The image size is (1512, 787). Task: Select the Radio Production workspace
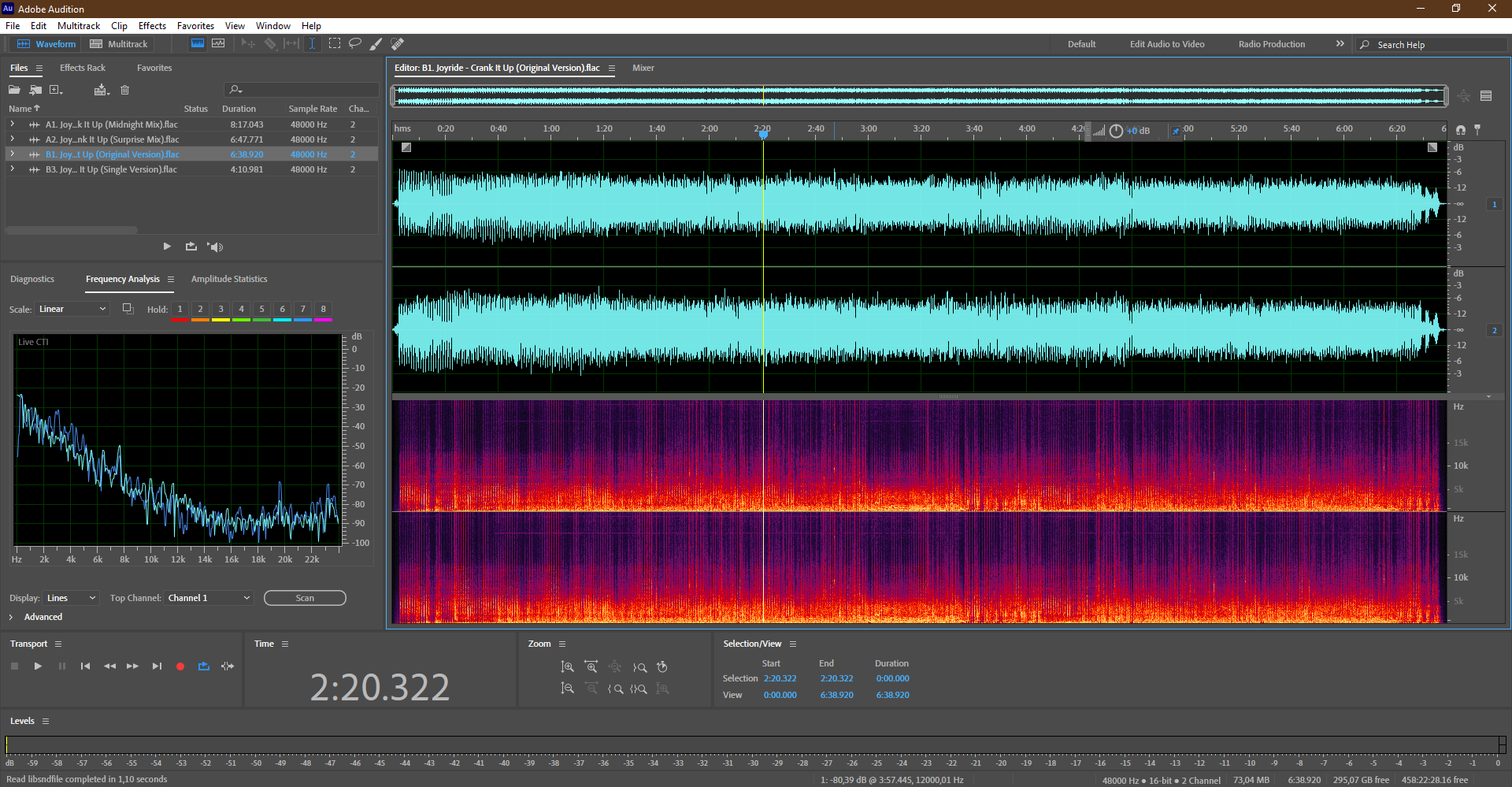tap(1271, 44)
